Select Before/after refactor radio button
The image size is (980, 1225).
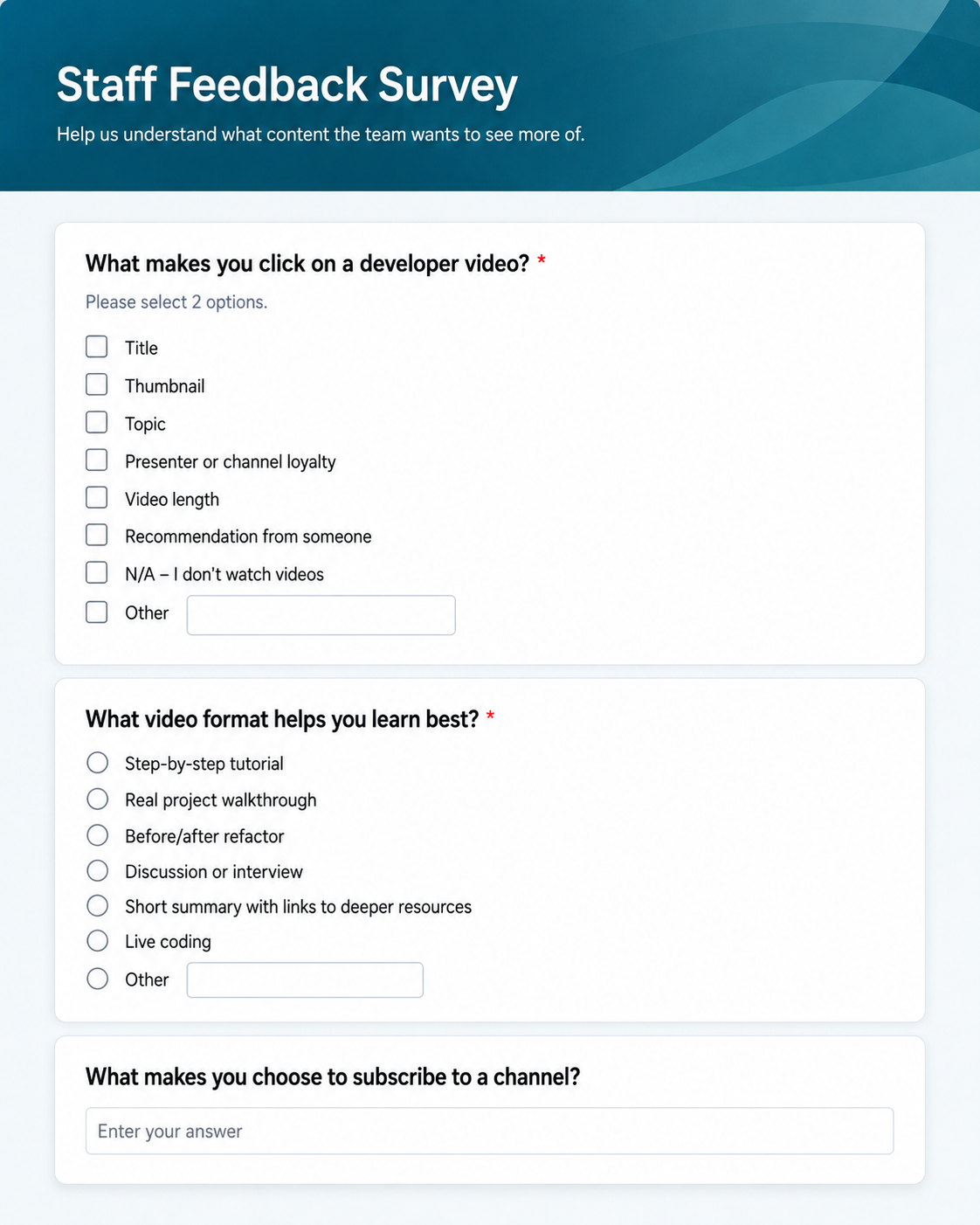coord(98,835)
